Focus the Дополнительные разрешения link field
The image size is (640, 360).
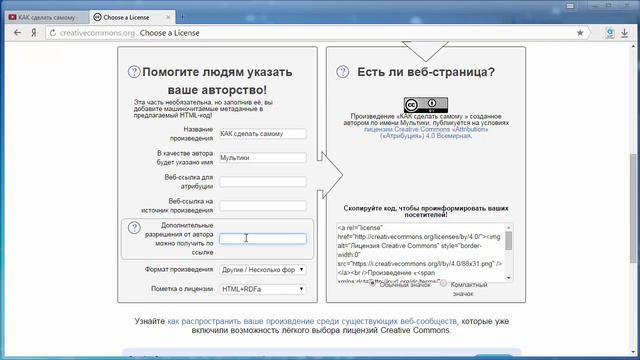point(262,239)
